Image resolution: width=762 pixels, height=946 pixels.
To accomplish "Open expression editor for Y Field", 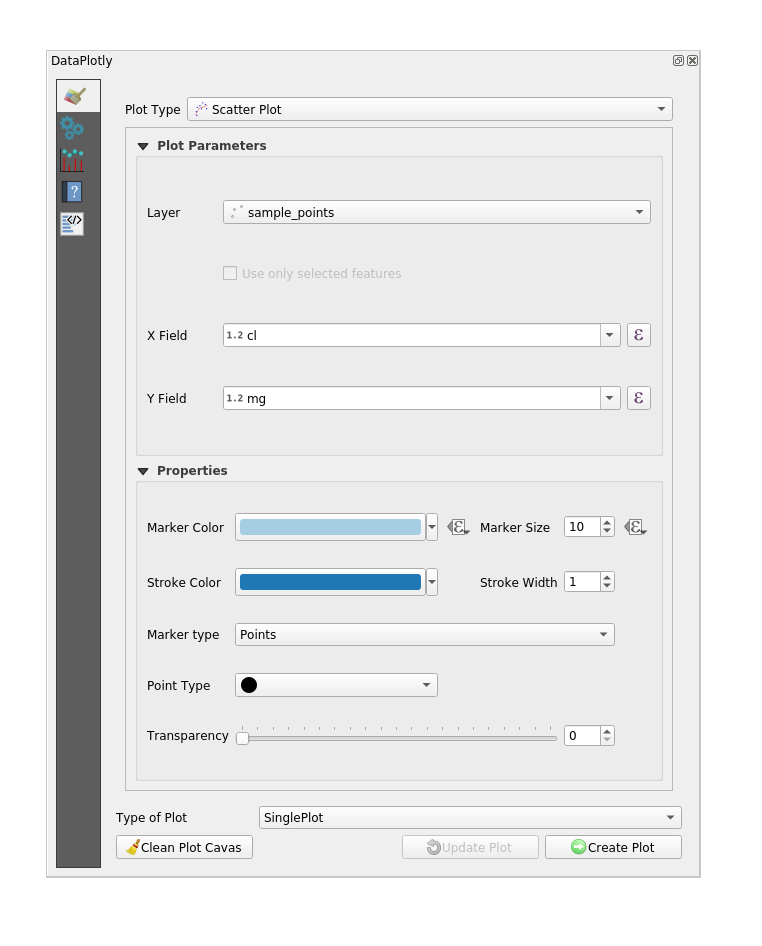I will click(x=638, y=398).
